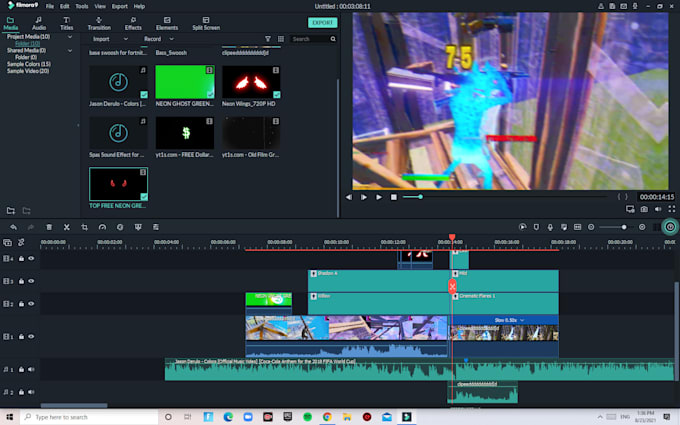Open the Slow 0.50x speed dropdown on clip
This screenshot has height=425, width=680.
pyautogui.click(x=522, y=320)
